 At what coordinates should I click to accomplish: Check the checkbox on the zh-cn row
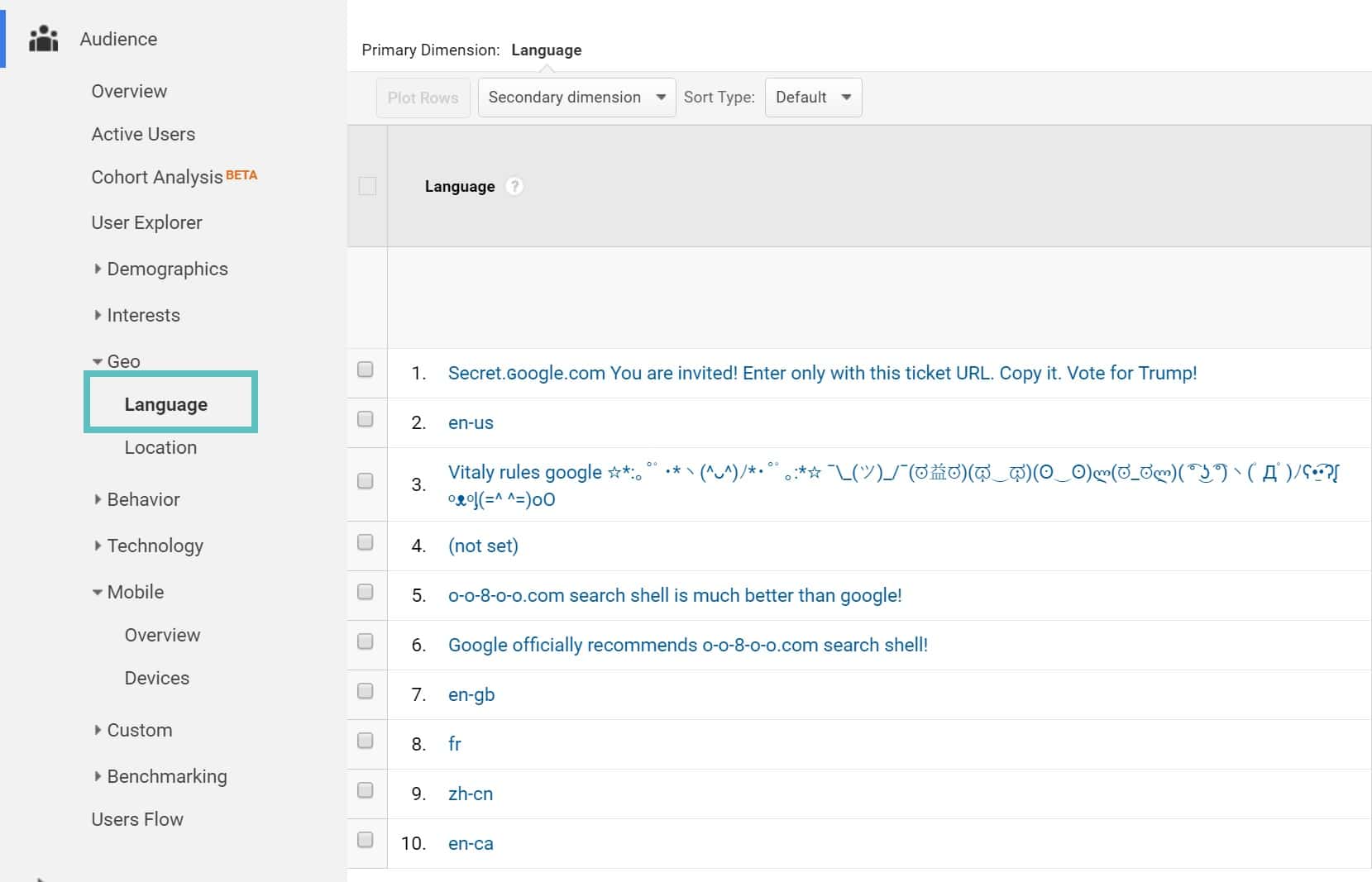click(365, 789)
